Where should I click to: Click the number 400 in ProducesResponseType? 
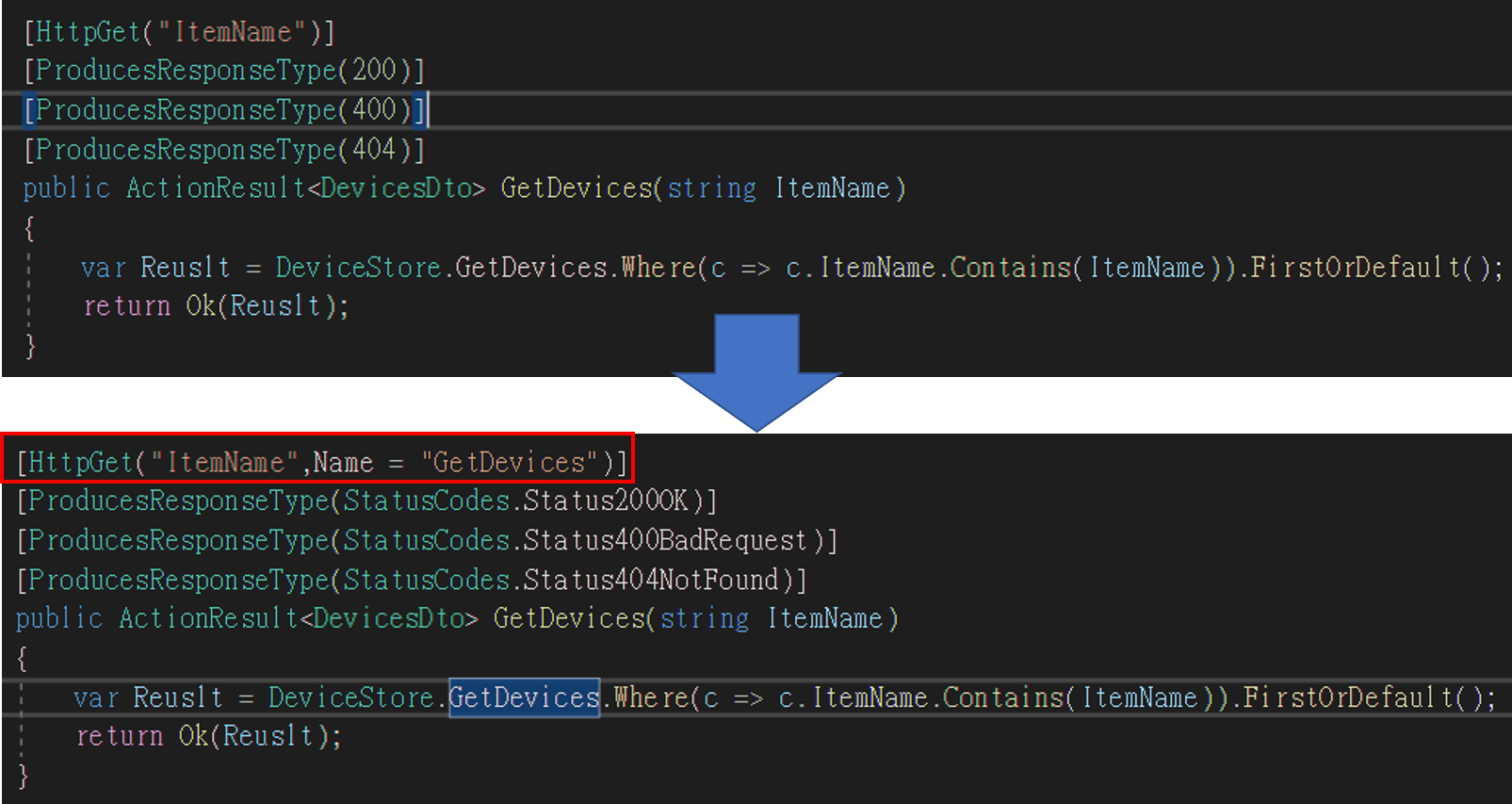coord(374,109)
